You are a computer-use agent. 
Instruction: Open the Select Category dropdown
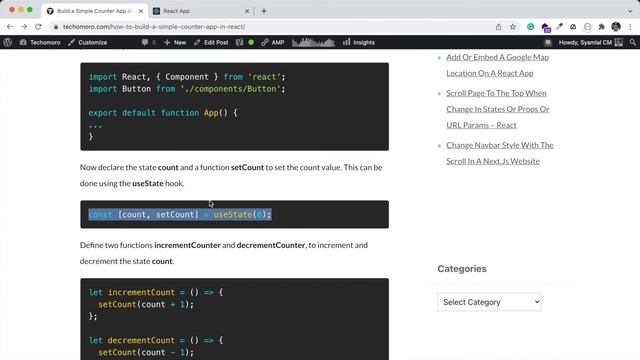(489, 302)
